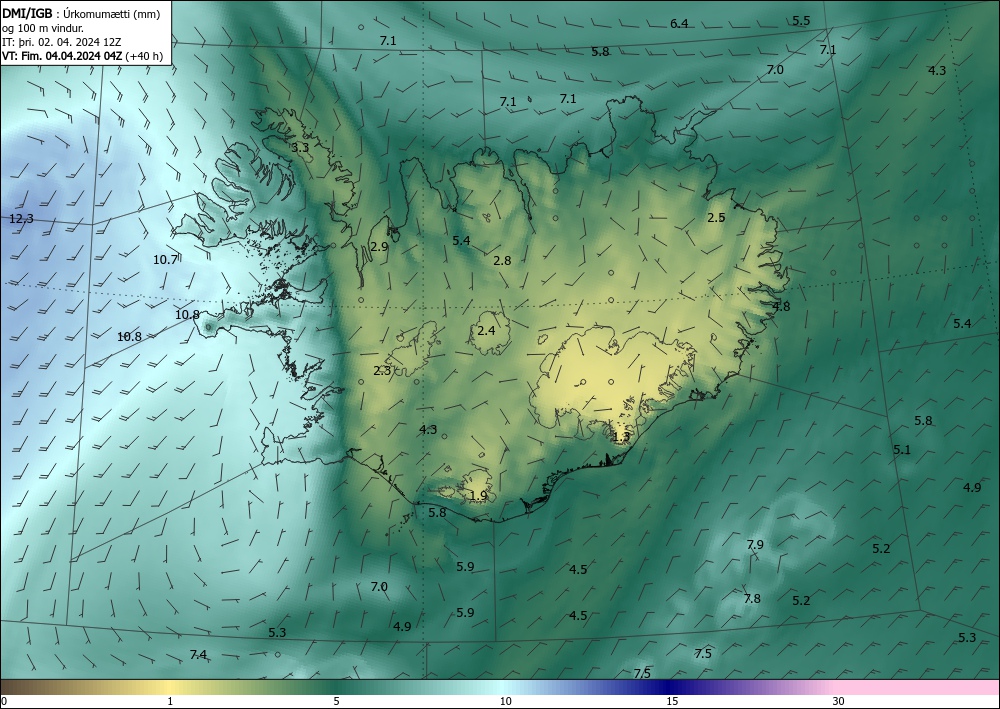The image size is (1000, 709).
Task: Select the 2.9 value label
Action: coord(379,247)
